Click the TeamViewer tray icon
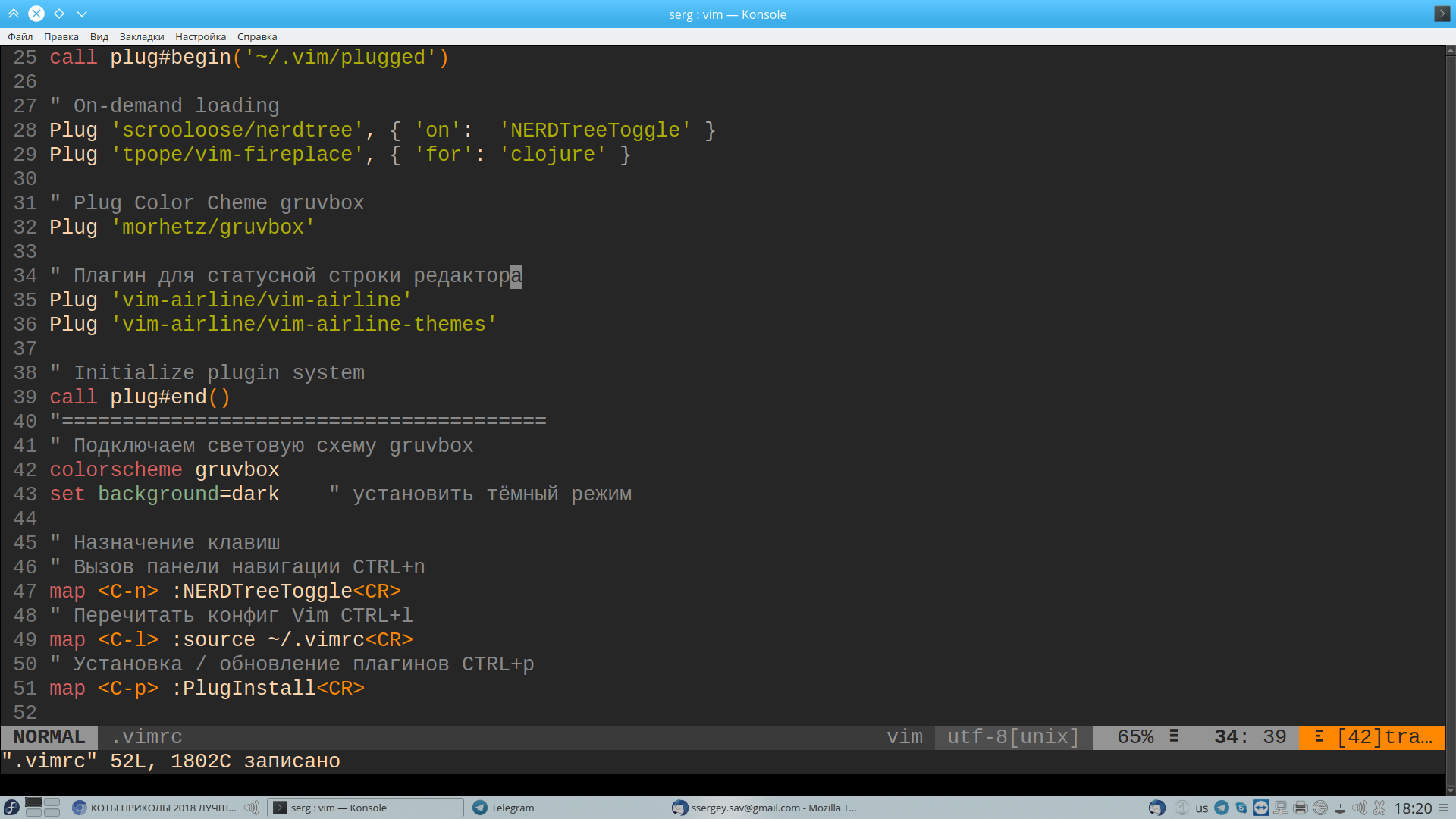This screenshot has width=1456, height=819. tap(1260, 808)
